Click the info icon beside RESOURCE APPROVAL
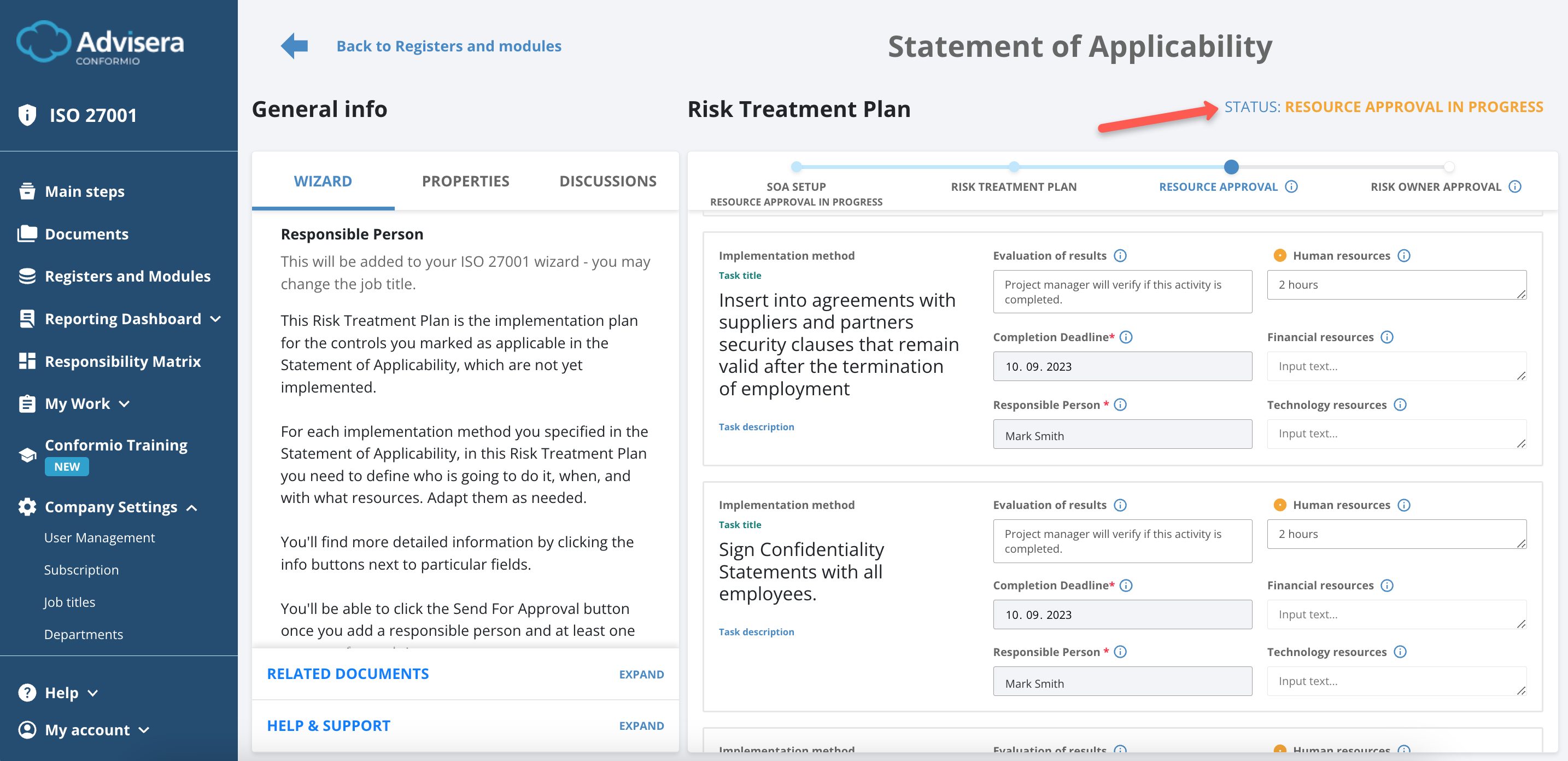The height and width of the screenshot is (761, 1568). (1292, 187)
